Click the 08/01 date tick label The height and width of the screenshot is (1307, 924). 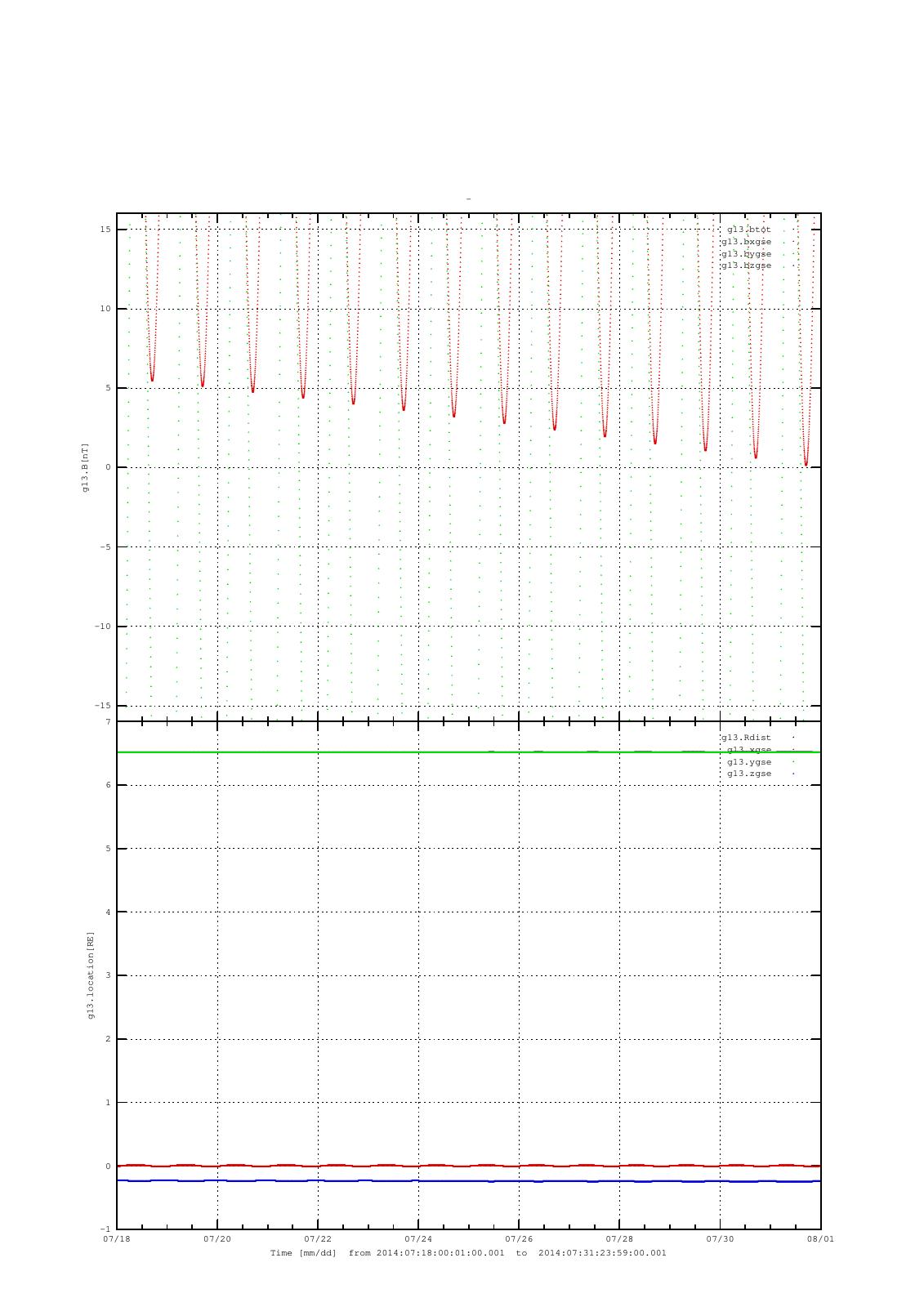[x=820, y=1239]
